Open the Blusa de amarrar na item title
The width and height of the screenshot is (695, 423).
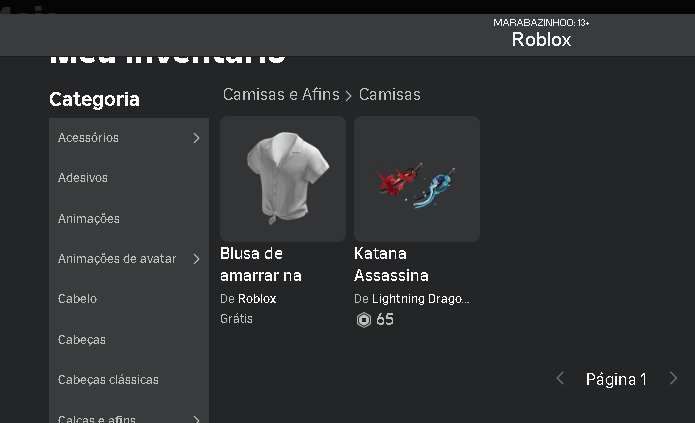pyautogui.click(x=261, y=264)
